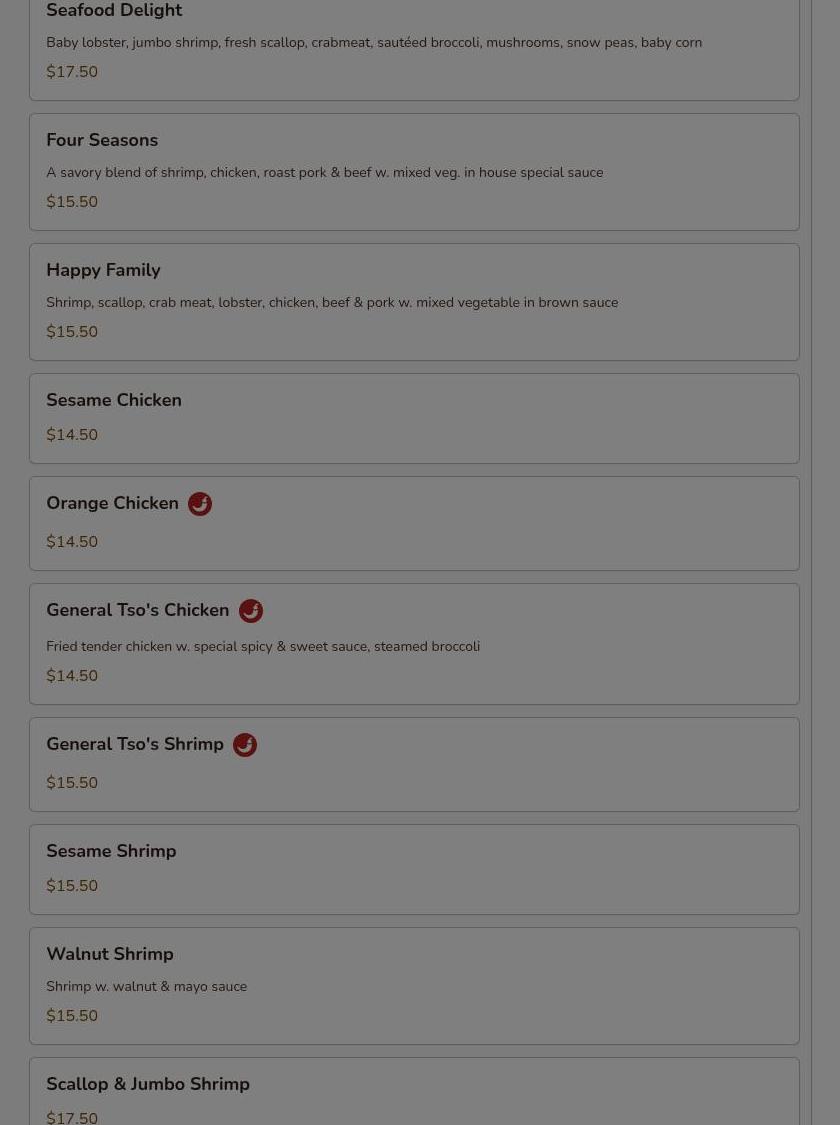Select the Sesame Shrimp dish
This screenshot has height=1125, width=840.
111,852
